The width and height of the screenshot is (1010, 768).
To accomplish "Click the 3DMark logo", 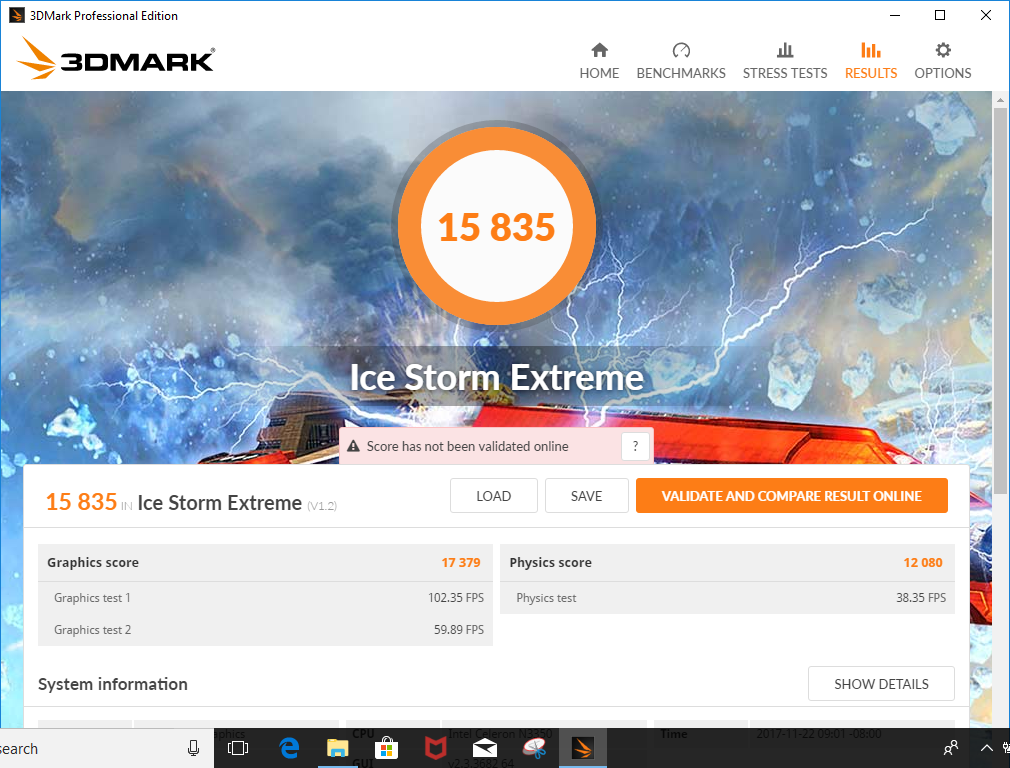I will [x=116, y=59].
